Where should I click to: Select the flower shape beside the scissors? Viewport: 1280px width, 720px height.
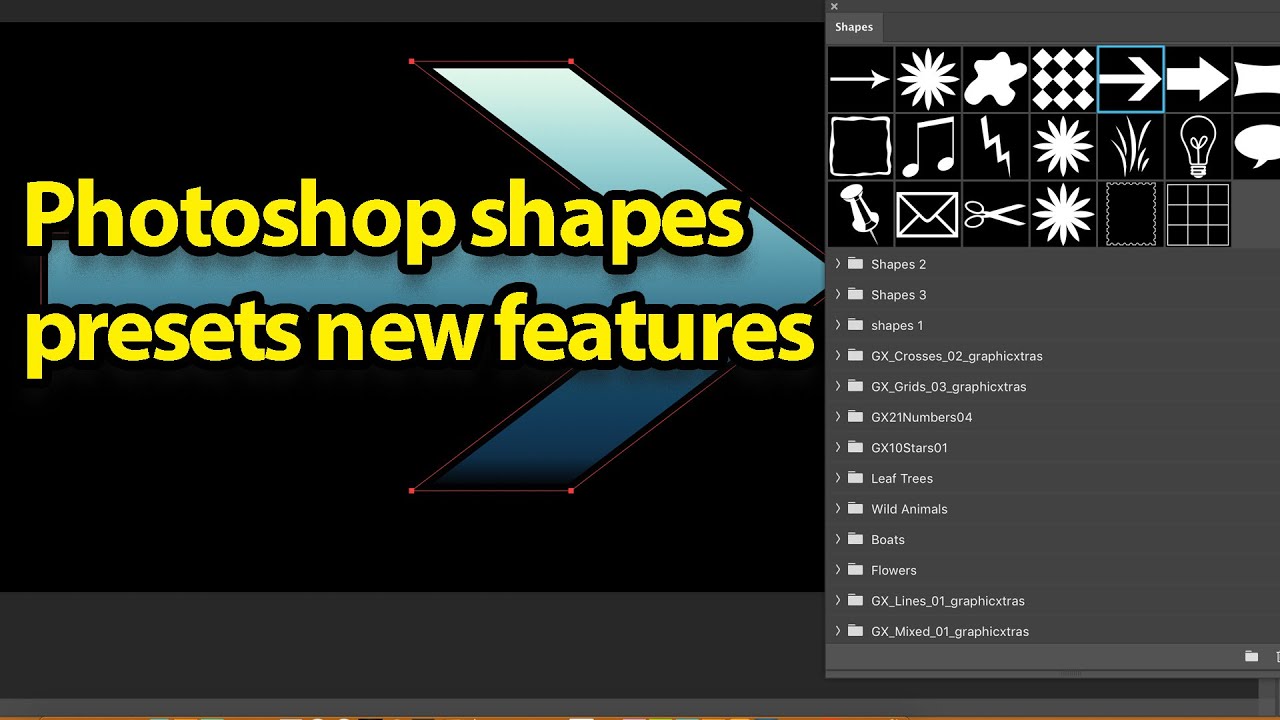[x=1063, y=214]
